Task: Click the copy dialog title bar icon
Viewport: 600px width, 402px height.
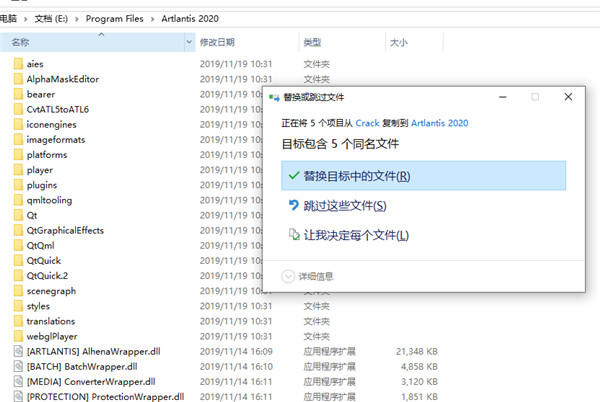Action: (x=274, y=98)
